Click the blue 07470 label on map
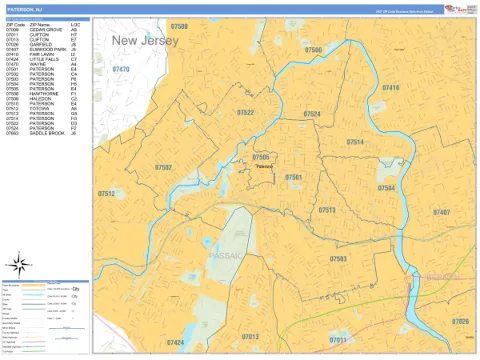The width and height of the screenshot is (480, 360). (x=121, y=69)
